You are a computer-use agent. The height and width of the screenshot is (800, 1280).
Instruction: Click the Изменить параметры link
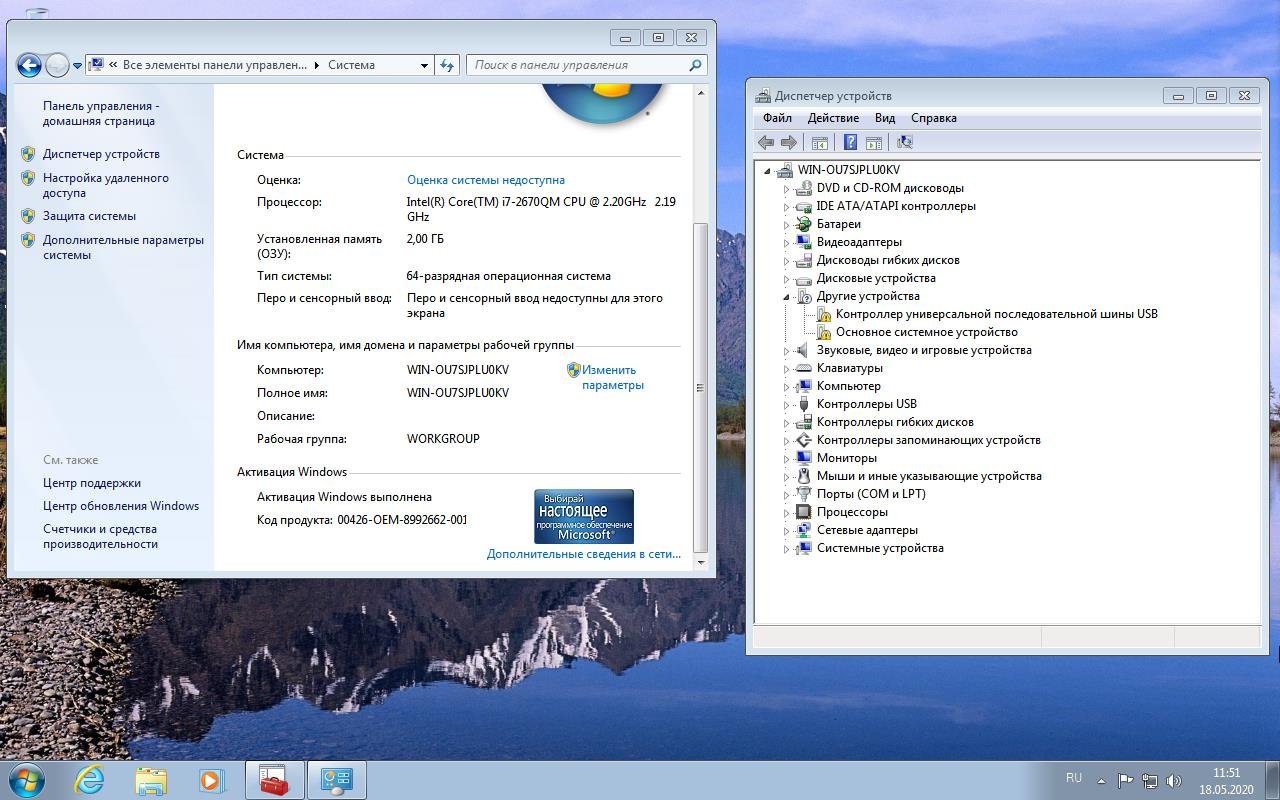[x=613, y=377]
